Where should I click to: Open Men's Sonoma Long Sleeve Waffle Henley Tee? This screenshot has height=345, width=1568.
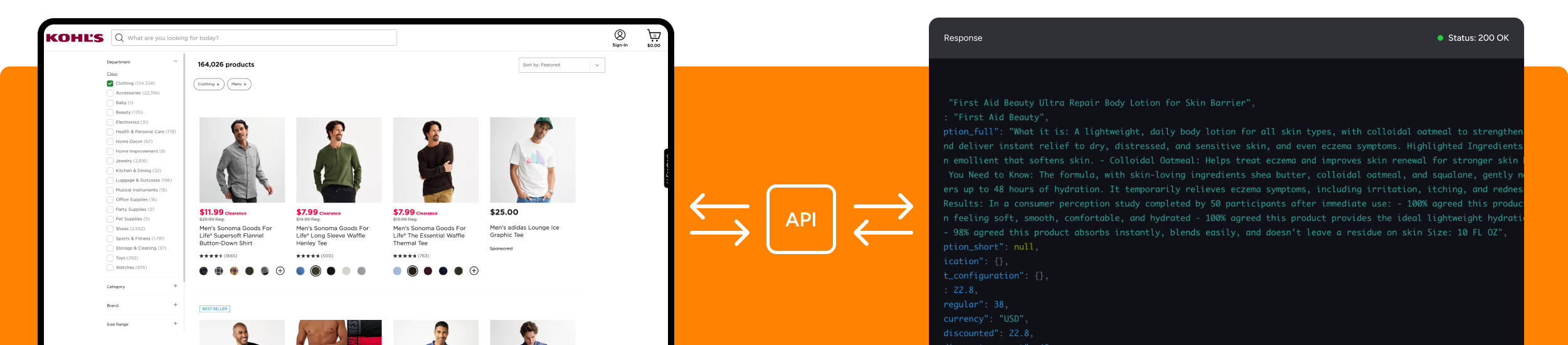tap(332, 236)
